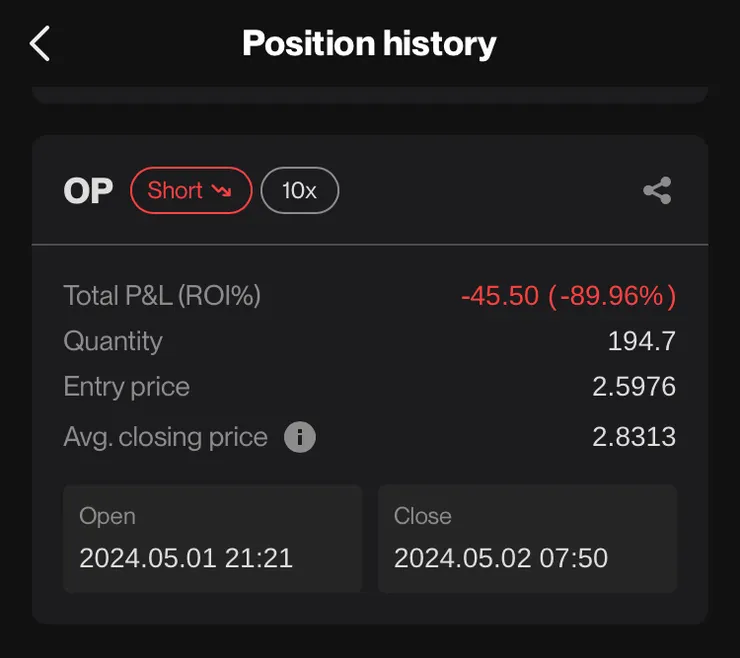Tap the share icon on OP card

[x=657, y=191]
